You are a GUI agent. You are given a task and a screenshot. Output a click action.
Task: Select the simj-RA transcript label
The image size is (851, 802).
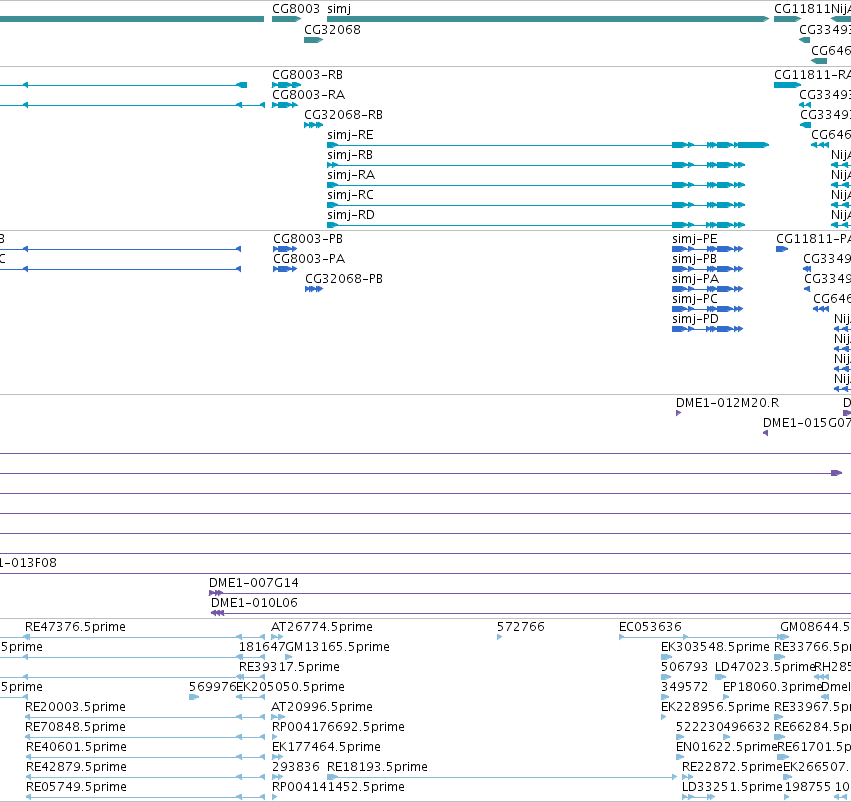(x=351, y=175)
